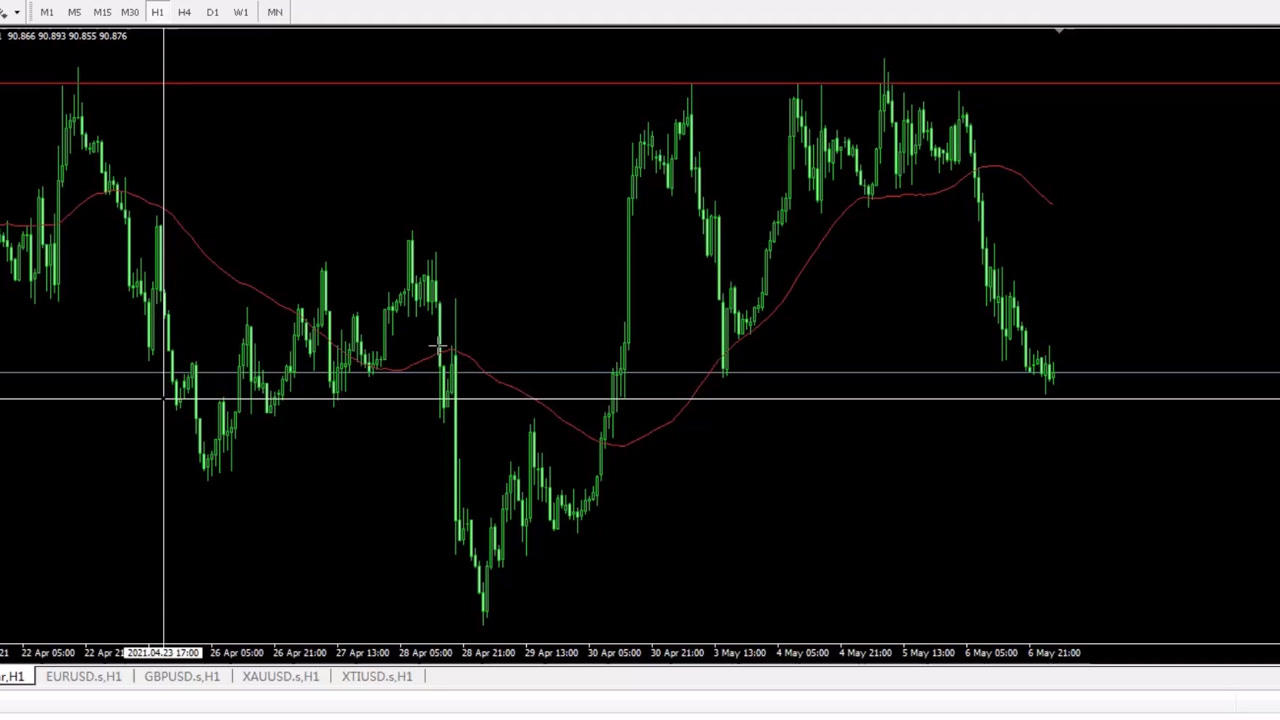Toggle the active H1 timeframe button
This screenshot has height=720, width=1280.
[157, 12]
